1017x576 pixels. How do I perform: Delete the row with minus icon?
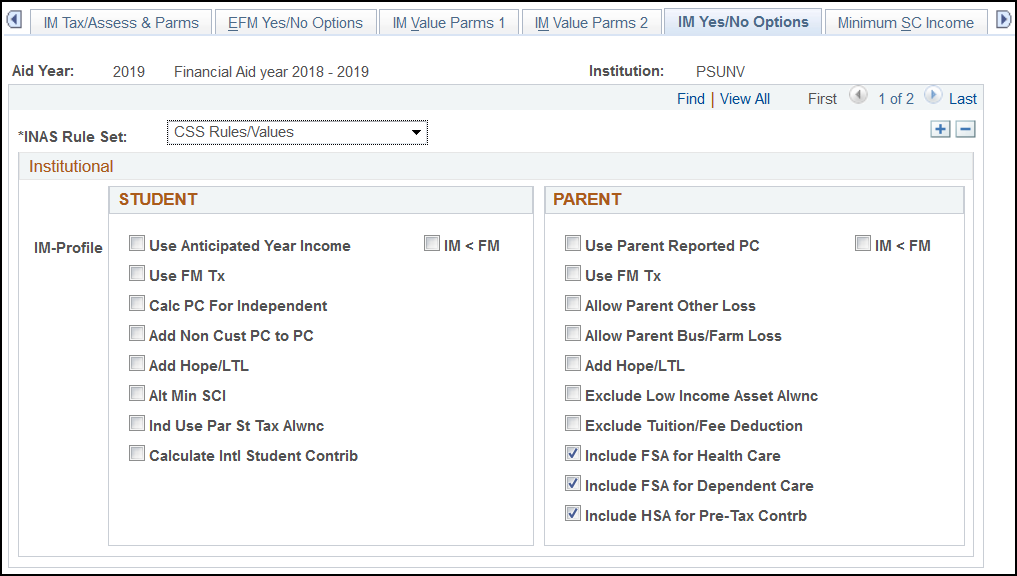[965, 129]
